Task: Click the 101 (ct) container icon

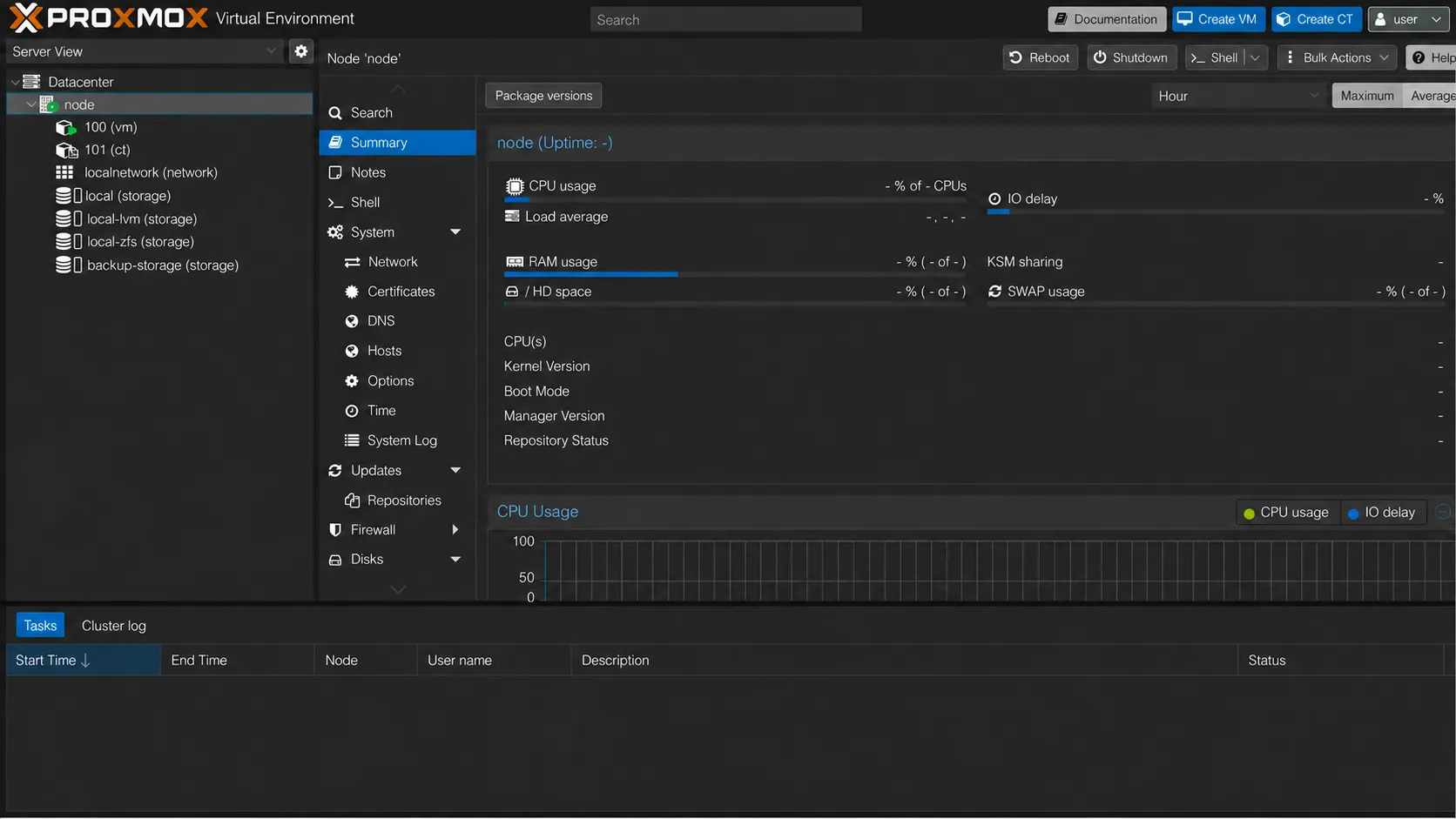Action: pyautogui.click(x=66, y=150)
